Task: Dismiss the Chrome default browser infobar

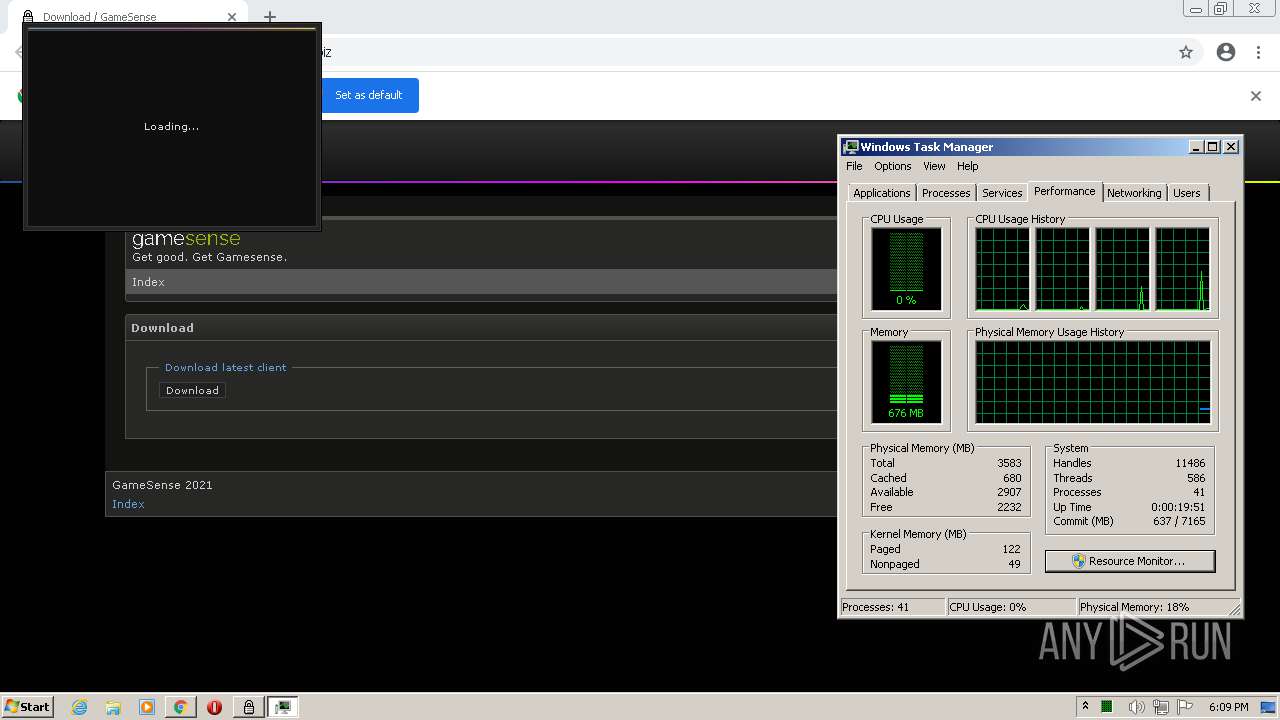Action: pos(1256,96)
